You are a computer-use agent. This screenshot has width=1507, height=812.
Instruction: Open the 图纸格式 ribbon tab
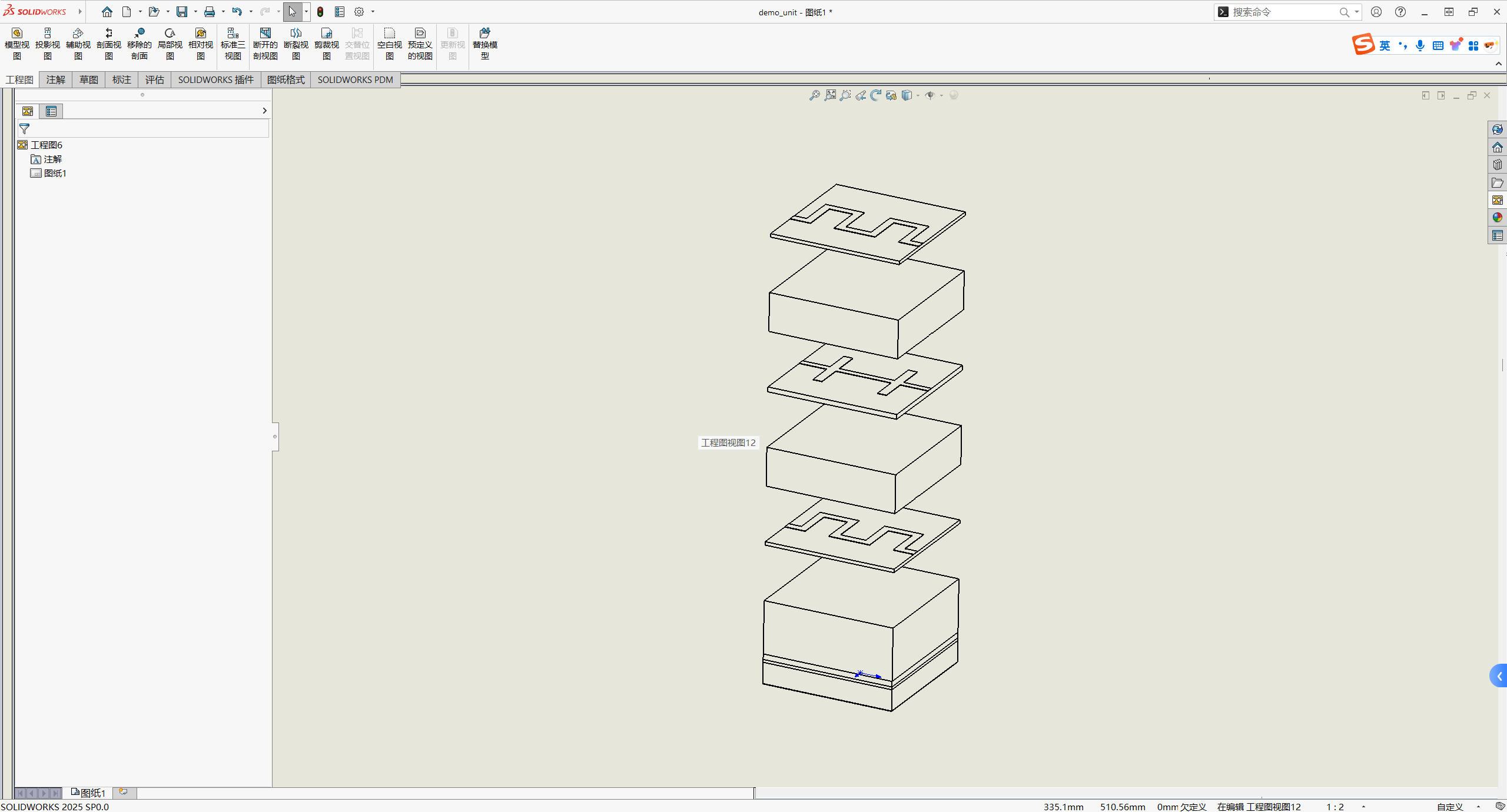click(286, 79)
